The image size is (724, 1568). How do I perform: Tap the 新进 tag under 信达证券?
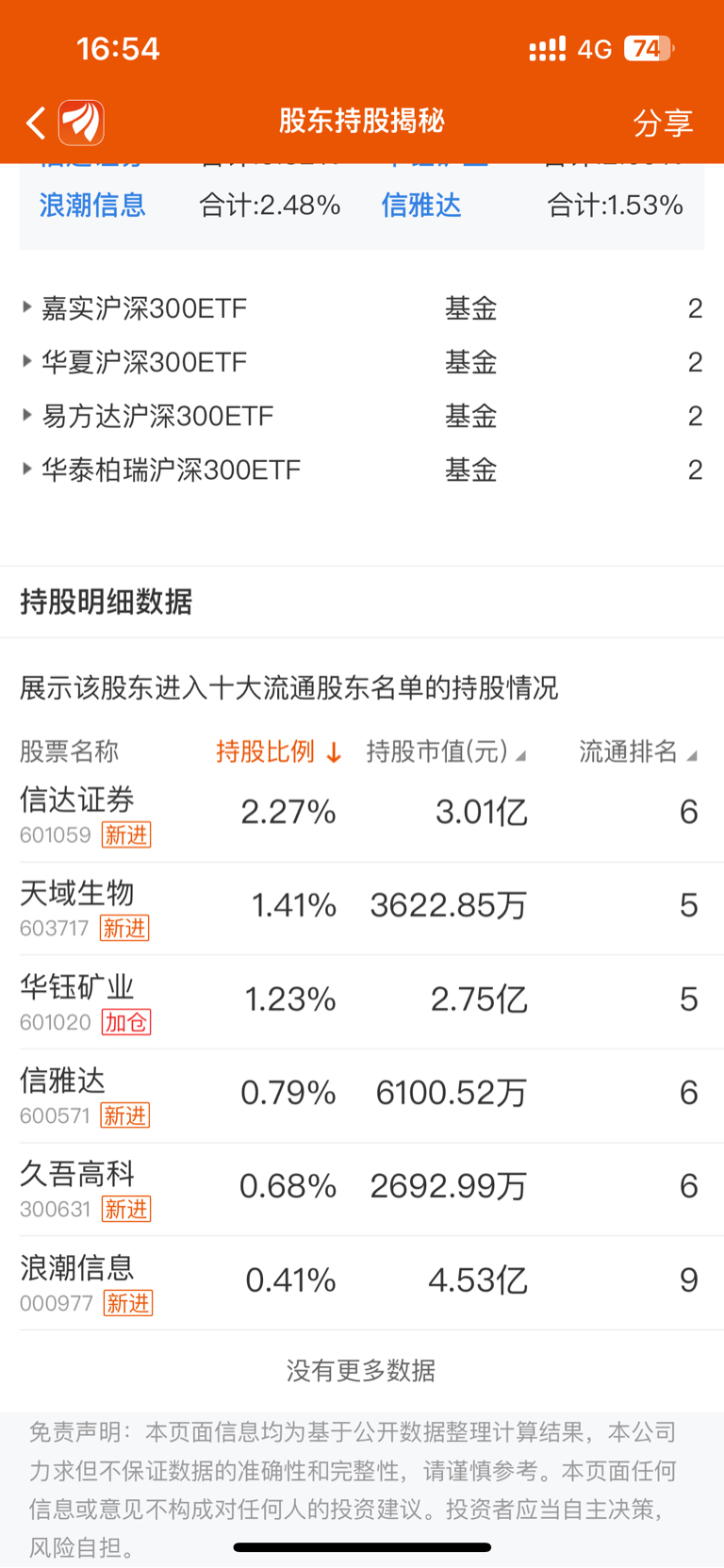[x=126, y=834]
